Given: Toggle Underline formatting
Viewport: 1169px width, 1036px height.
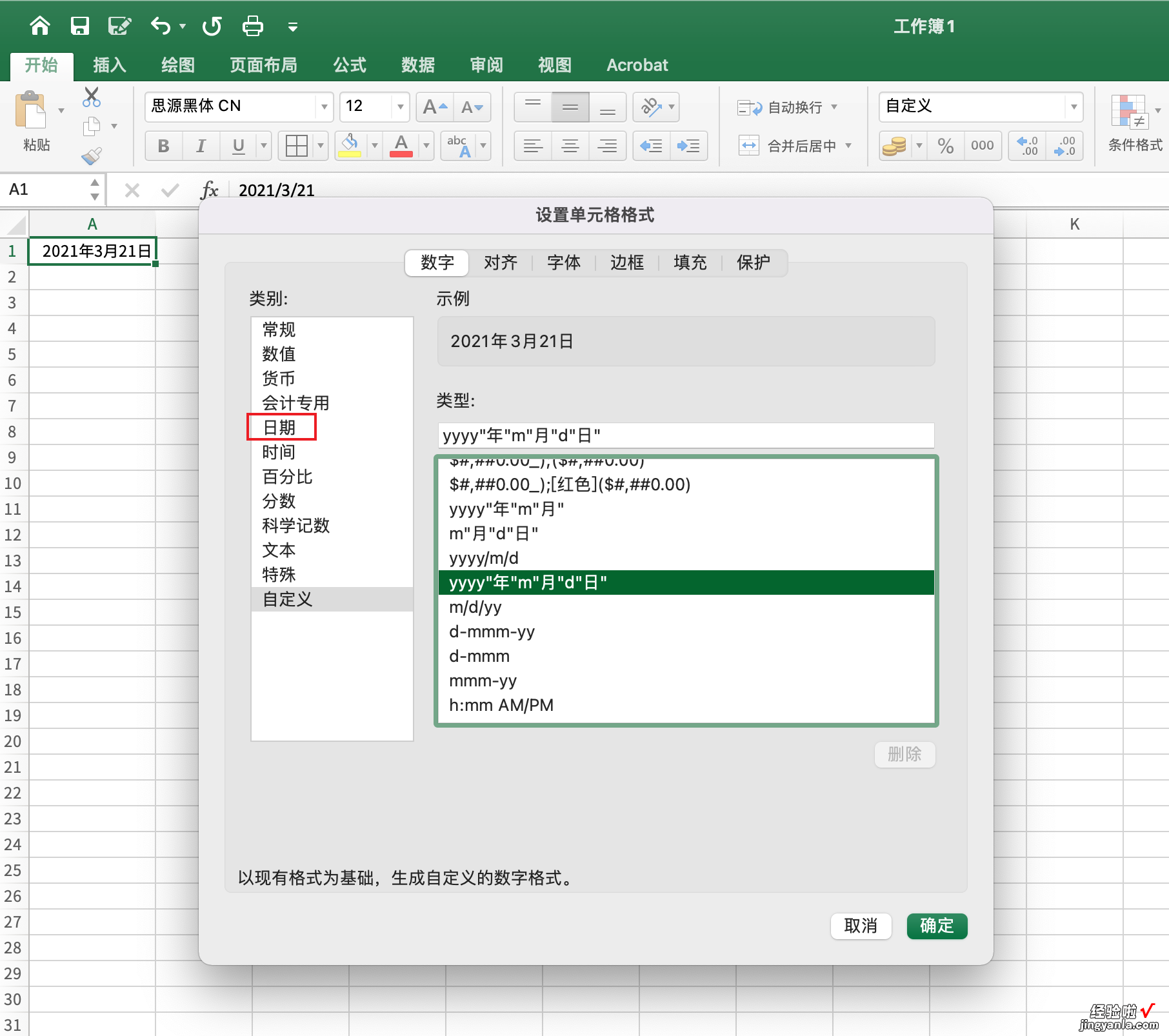Looking at the screenshot, I should 238,146.
